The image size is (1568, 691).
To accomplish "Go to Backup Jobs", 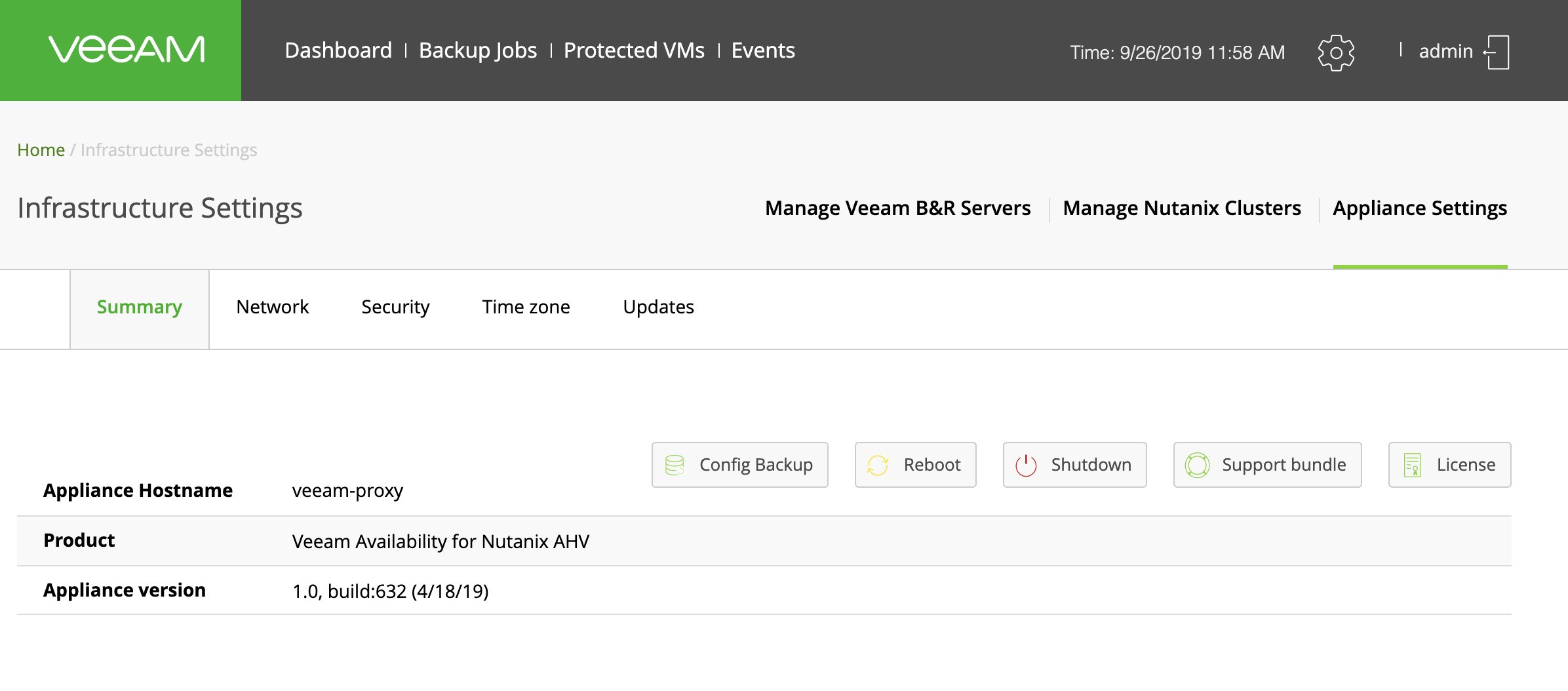I will (x=477, y=50).
